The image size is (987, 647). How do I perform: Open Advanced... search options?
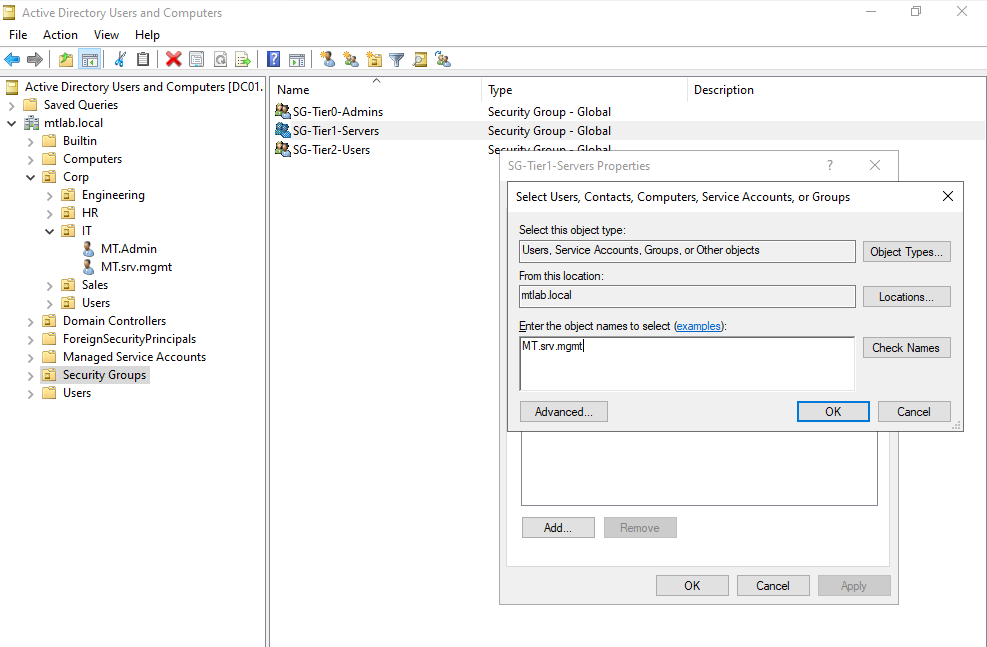(x=564, y=412)
